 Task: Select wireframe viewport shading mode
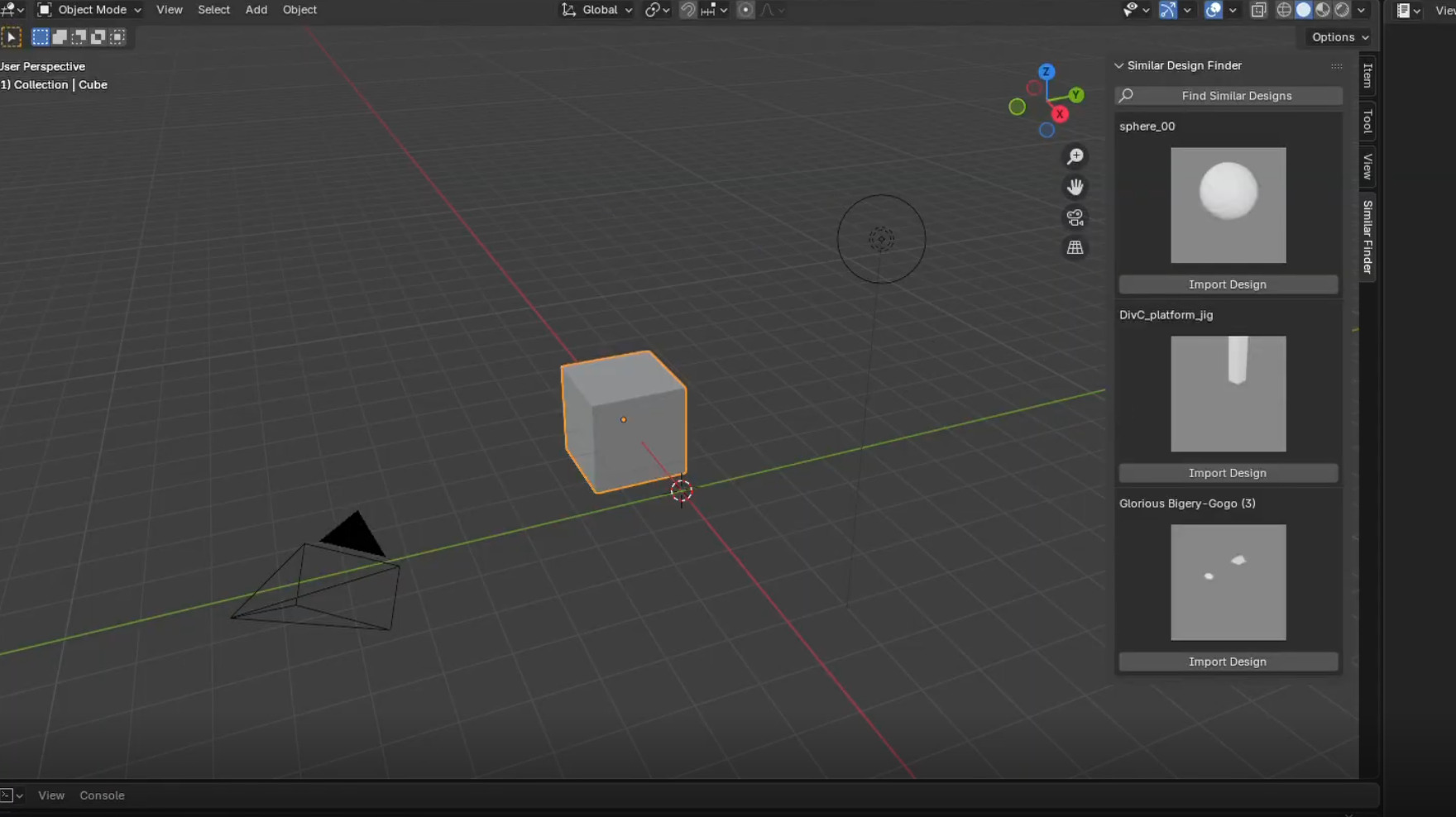point(1284,10)
